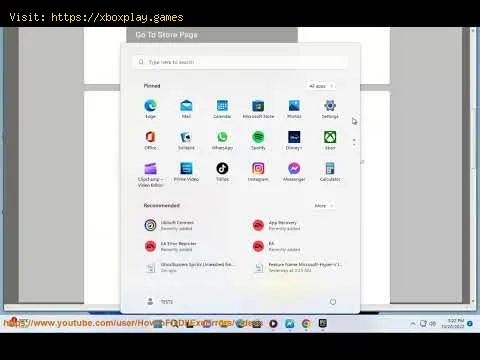Screen dimensions: 480x360
Task: Open the recommended EA app entry
Action: [277, 246]
